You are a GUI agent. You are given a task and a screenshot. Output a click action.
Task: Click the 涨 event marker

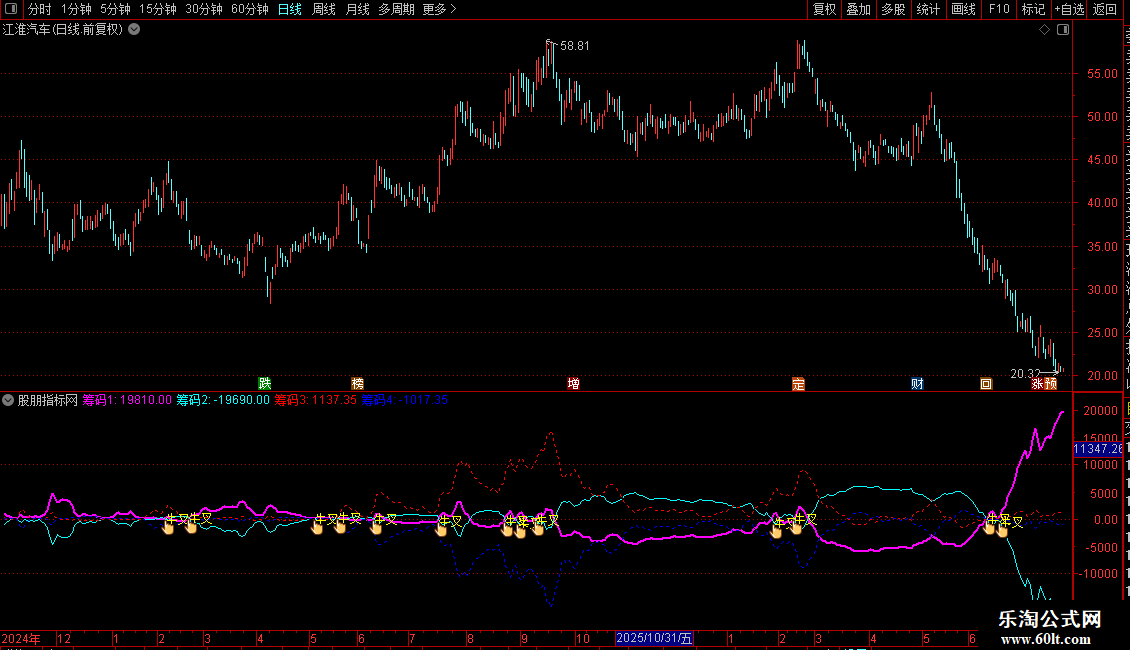click(1038, 383)
